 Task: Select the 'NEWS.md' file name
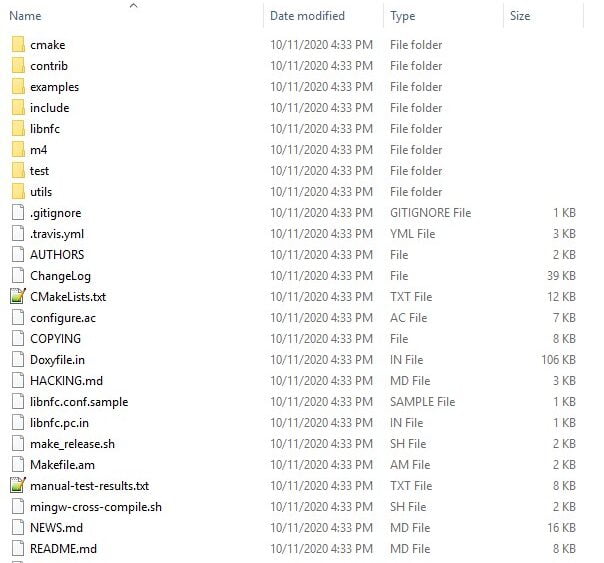coord(57,528)
